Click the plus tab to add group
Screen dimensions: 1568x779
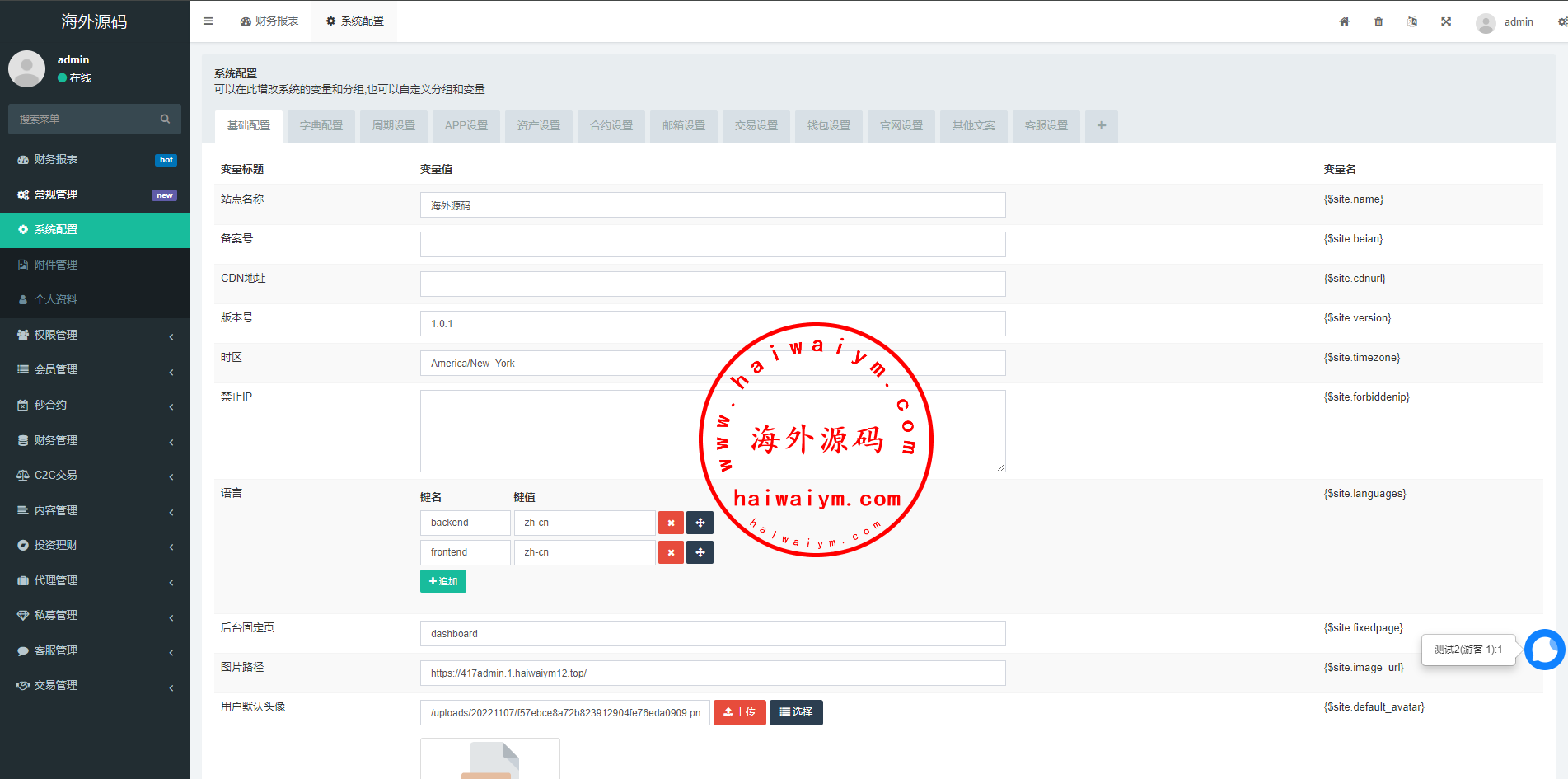click(x=1101, y=126)
